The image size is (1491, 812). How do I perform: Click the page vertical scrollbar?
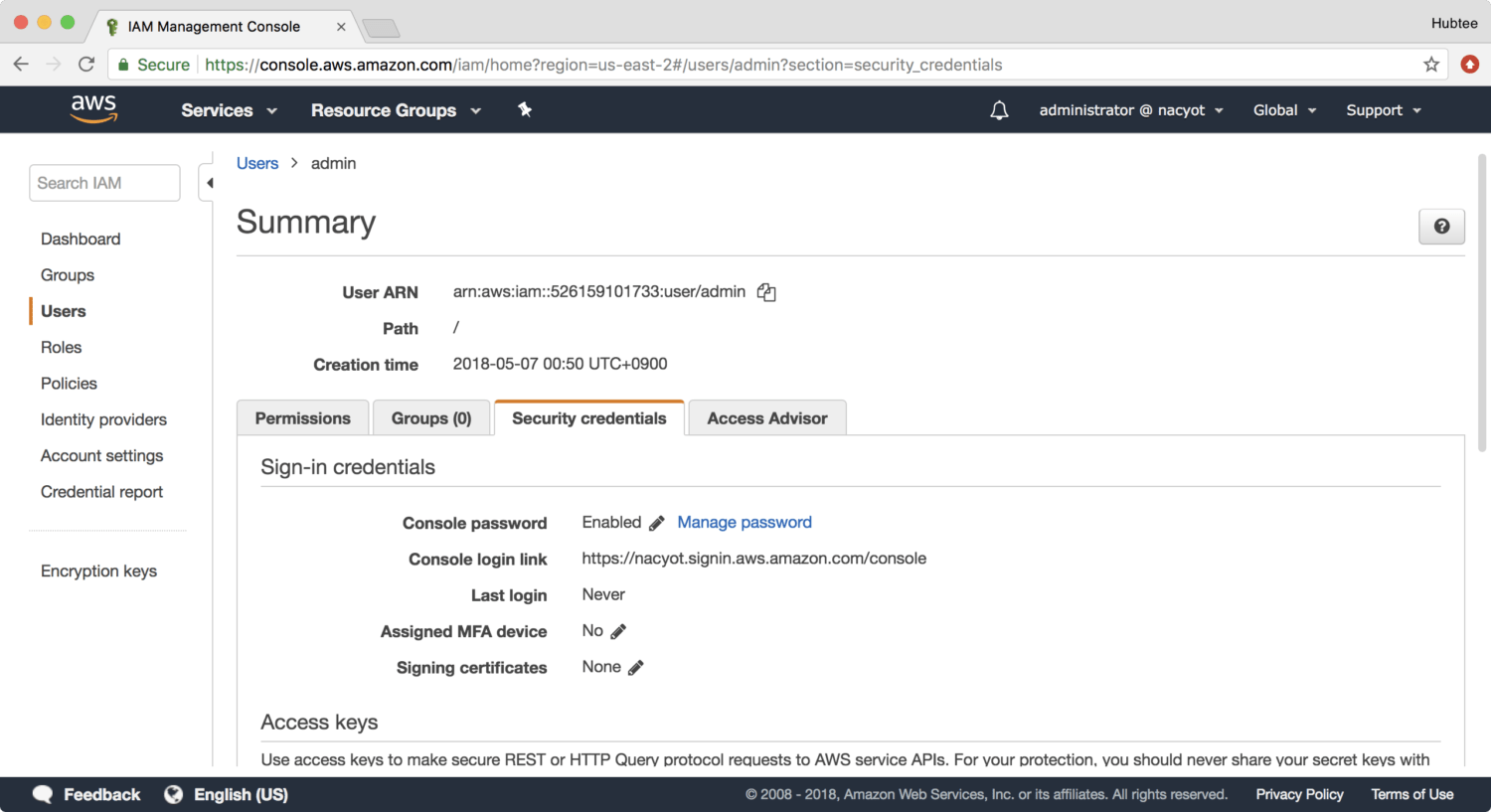tap(1481, 303)
